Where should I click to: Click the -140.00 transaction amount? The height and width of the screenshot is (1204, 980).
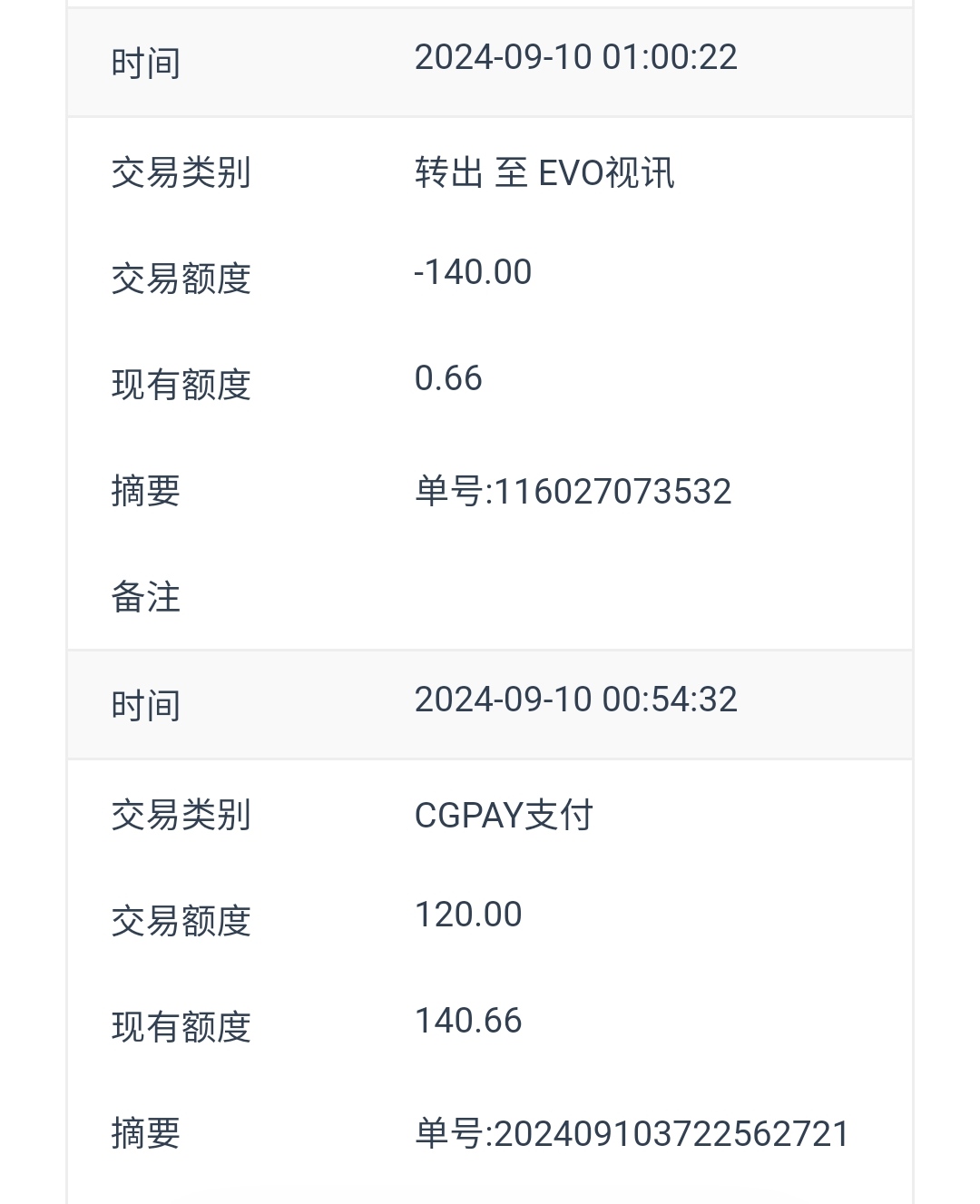pyautogui.click(x=473, y=272)
